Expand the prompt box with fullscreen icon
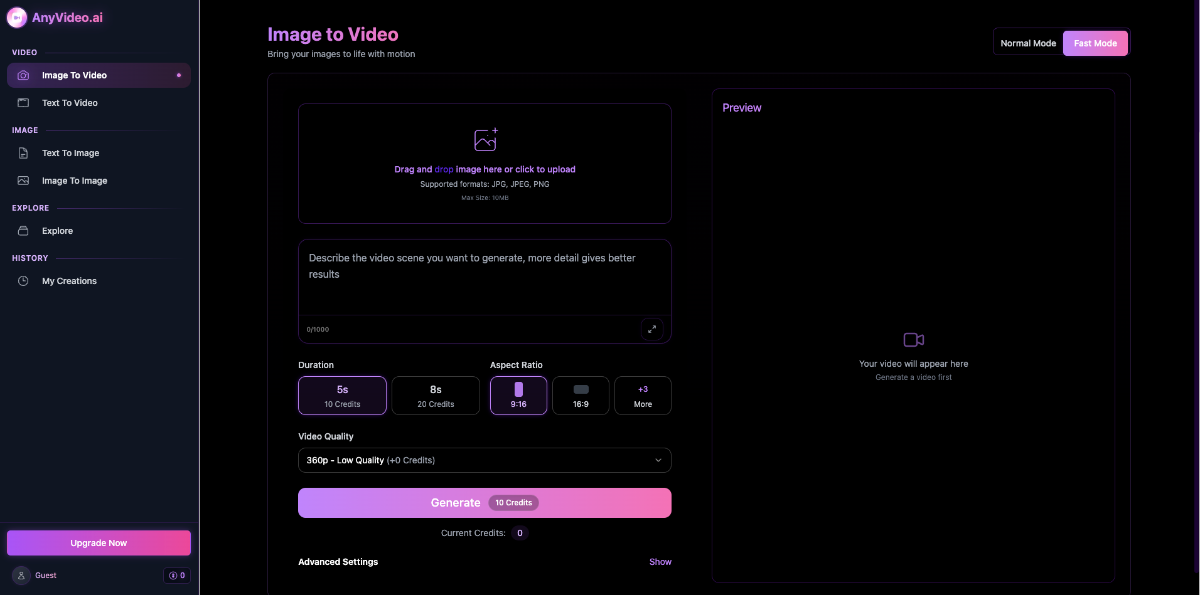1200x595 pixels. click(652, 329)
